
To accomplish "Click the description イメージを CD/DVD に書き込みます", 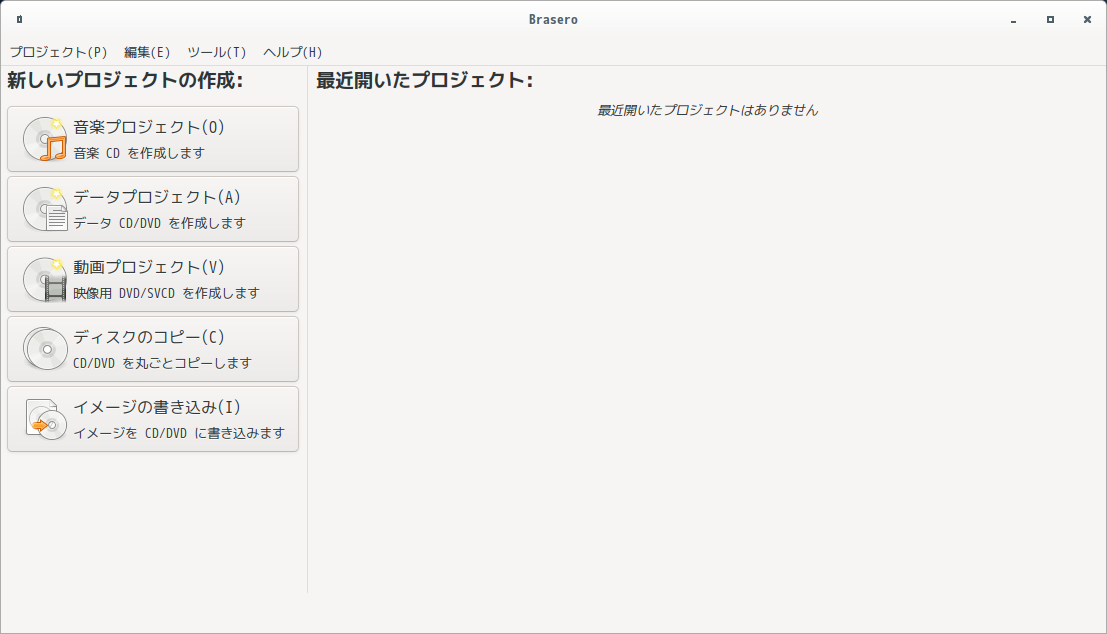I will 179,433.
